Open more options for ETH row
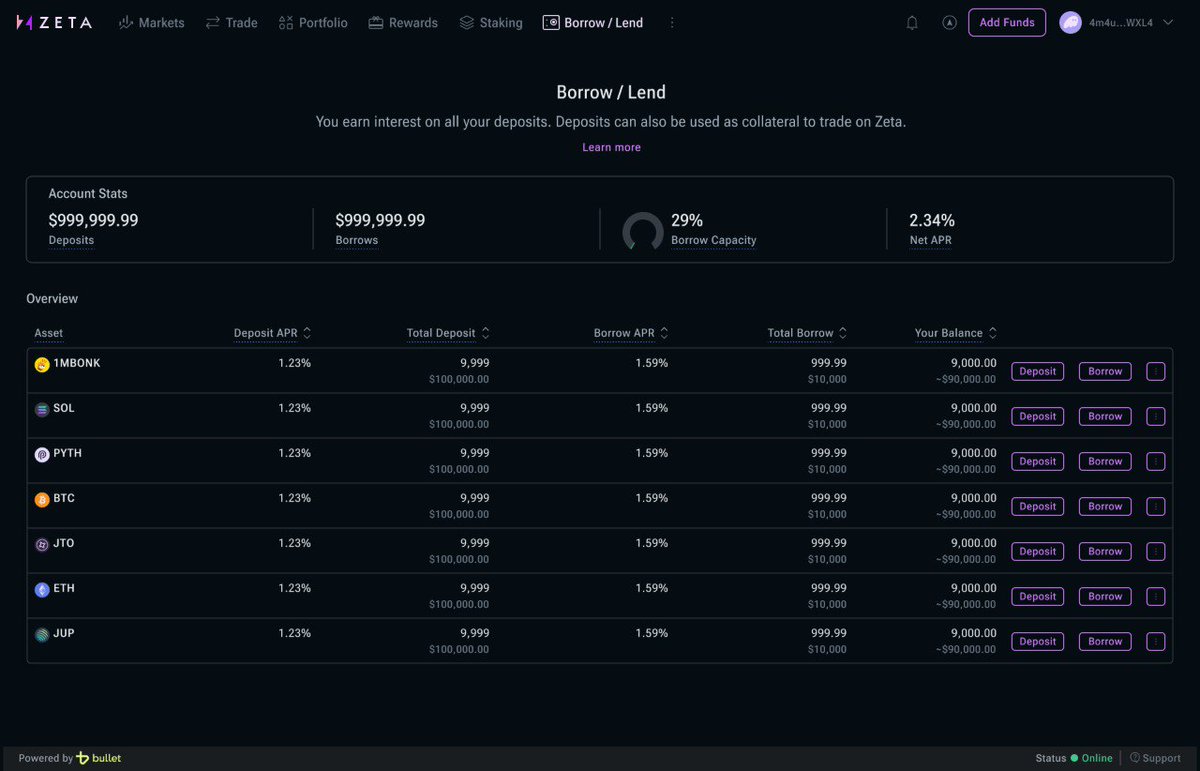This screenshot has height=771, width=1200. 1156,596
